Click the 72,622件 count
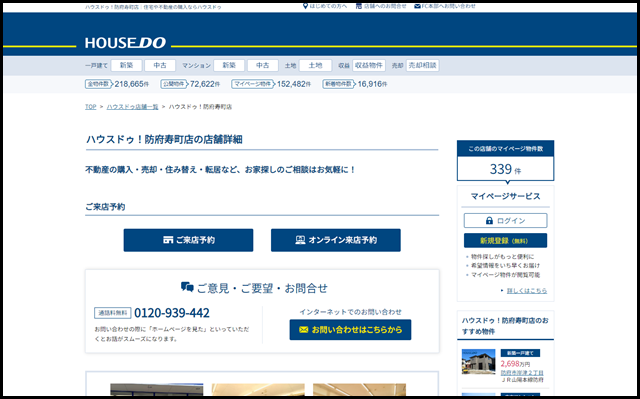640x399 pixels. pos(205,84)
